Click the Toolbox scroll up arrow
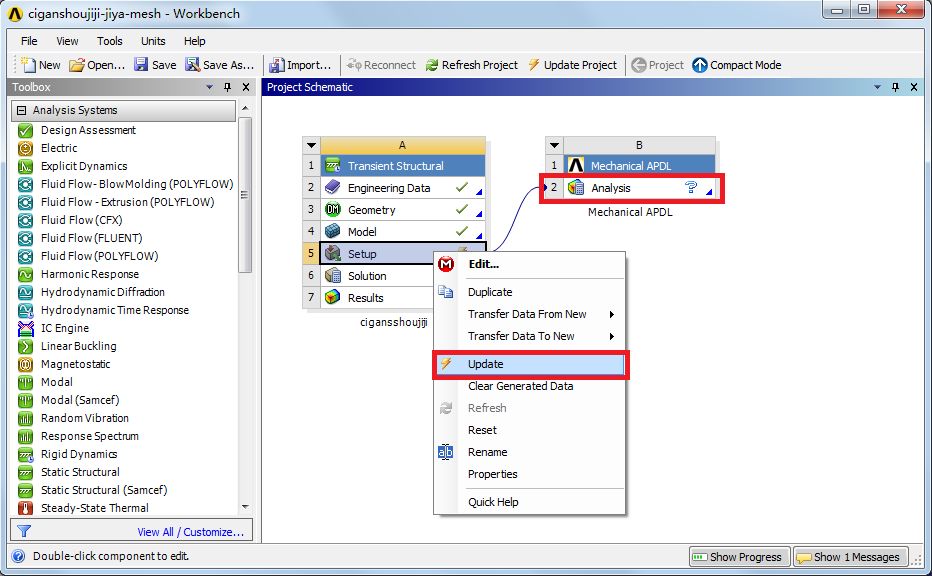 (245, 108)
